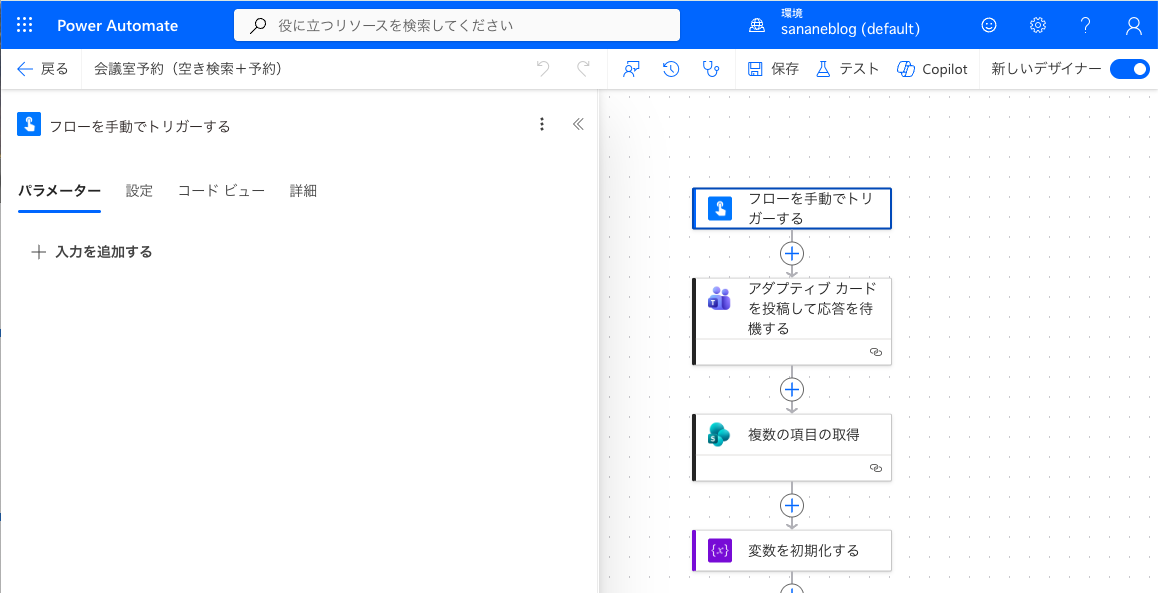The width and height of the screenshot is (1158, 593).
Task: Start a test with テスト
Action: 847,69
